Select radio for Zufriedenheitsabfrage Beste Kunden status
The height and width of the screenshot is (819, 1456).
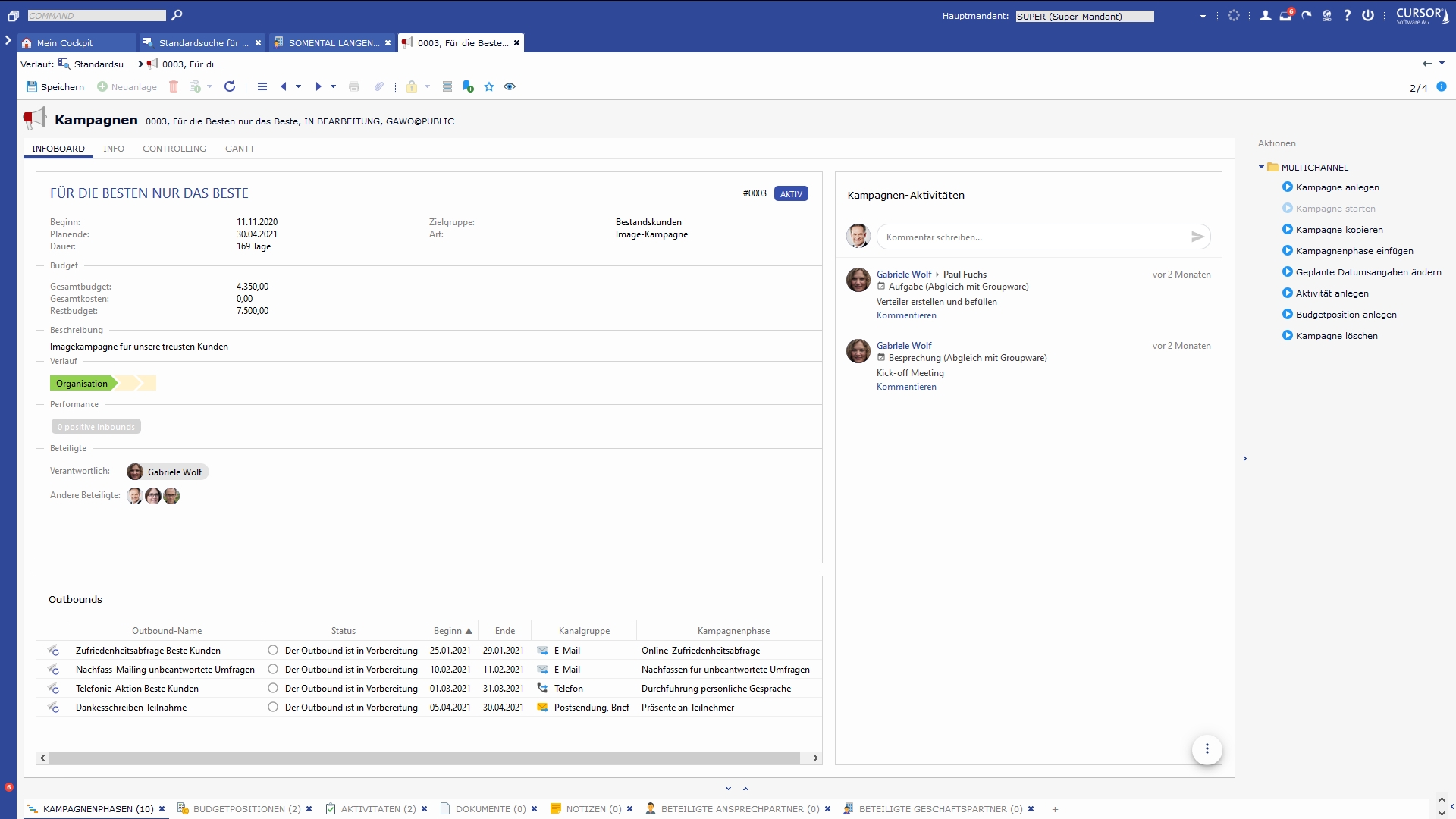(273, 650)
